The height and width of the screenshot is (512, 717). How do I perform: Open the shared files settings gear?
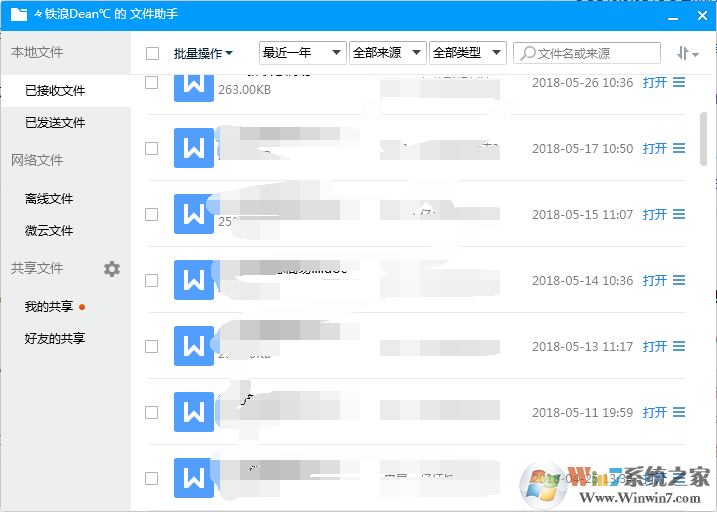112,269
